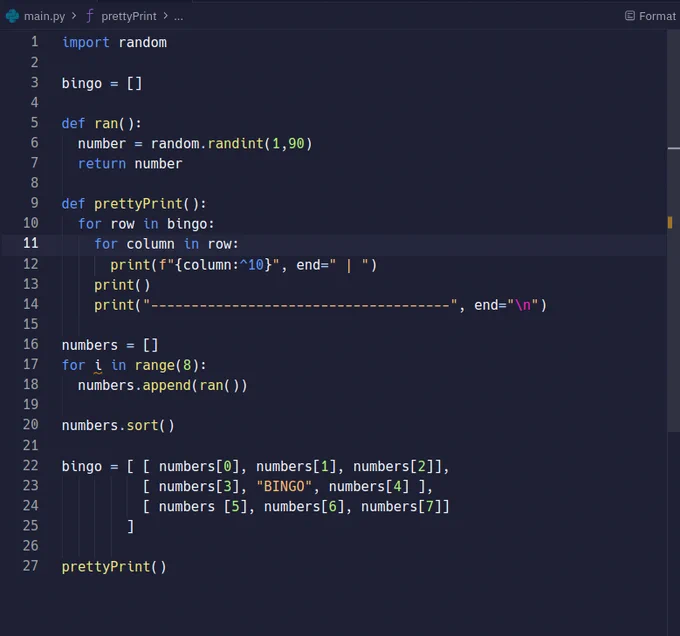Click the function symbol icon before prettyPrint

point(89,16)
